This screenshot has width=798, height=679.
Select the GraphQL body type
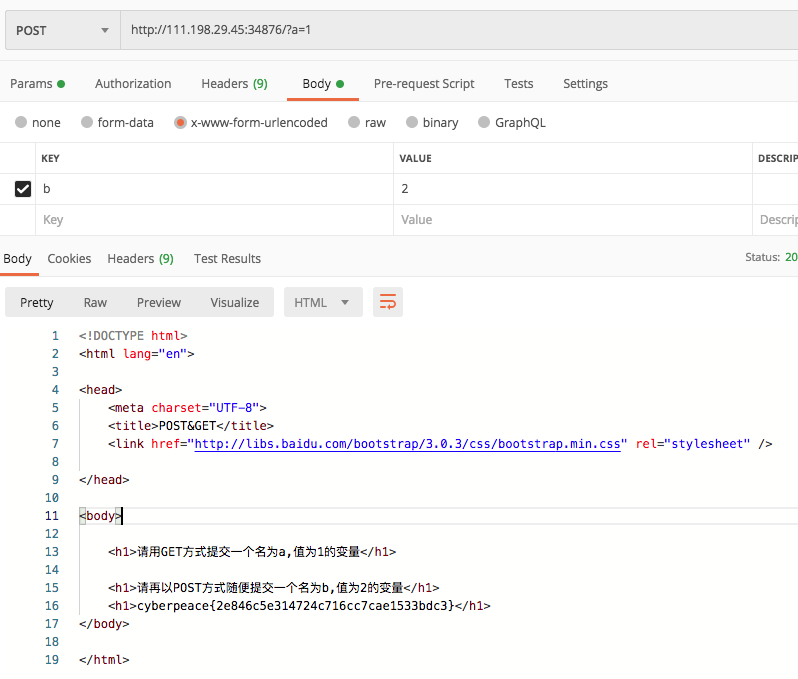[512, 123]
